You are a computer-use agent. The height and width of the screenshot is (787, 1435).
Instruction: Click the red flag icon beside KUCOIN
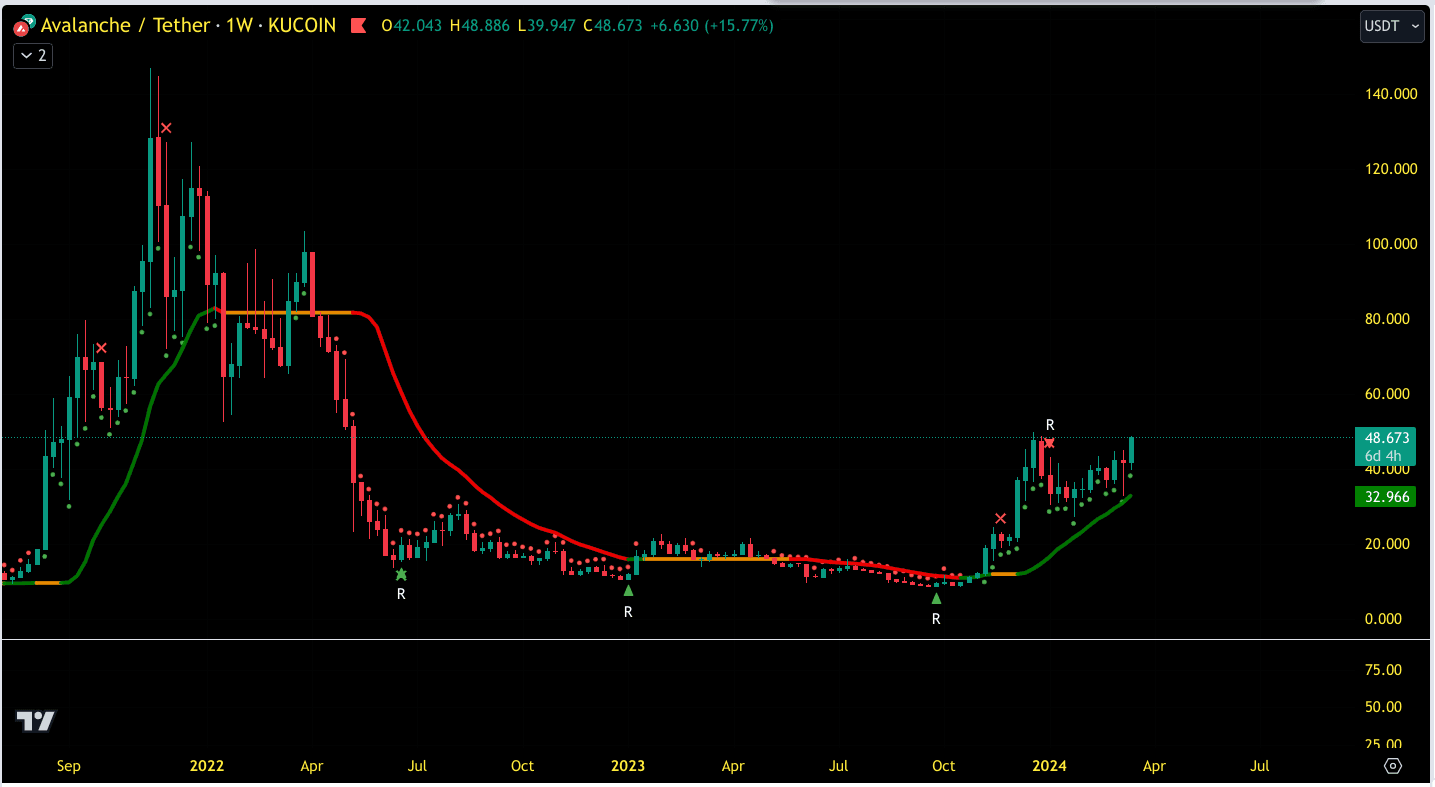(x=358, y=26)
